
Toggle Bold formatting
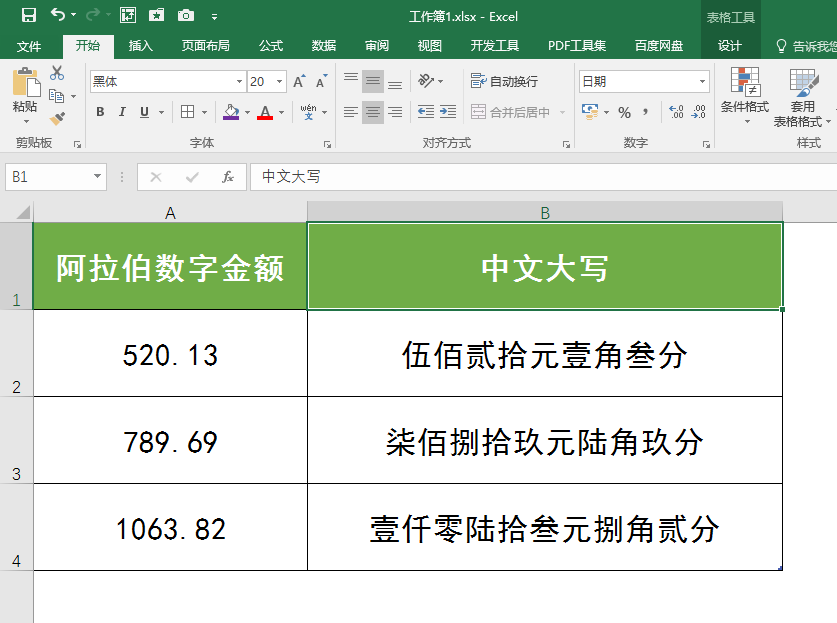pyautogui.click(x=100, y=112)
